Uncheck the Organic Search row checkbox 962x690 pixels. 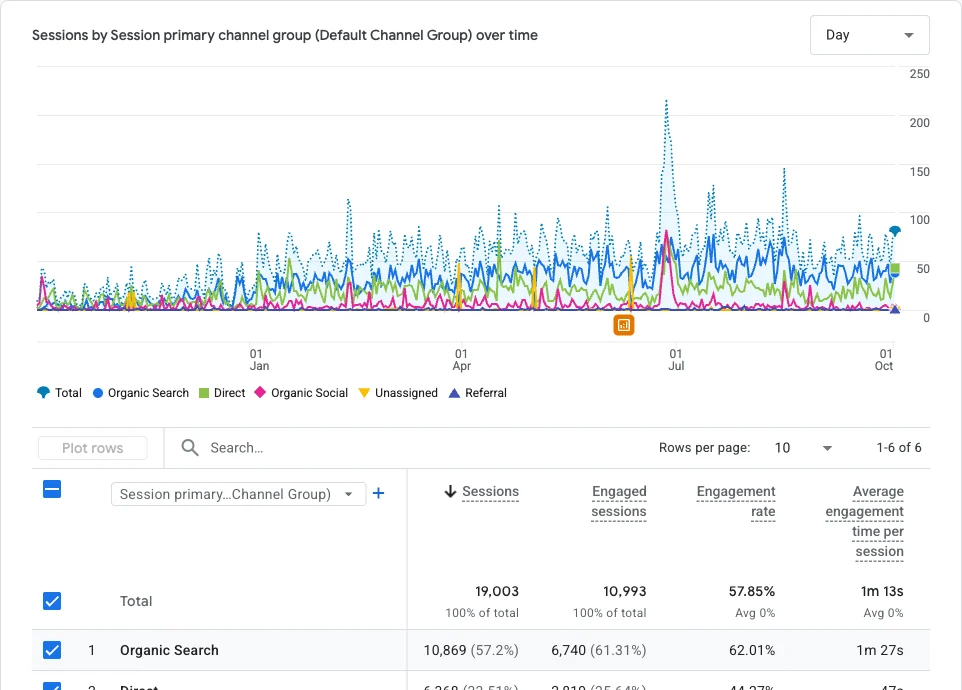click(x=52, y=650)
